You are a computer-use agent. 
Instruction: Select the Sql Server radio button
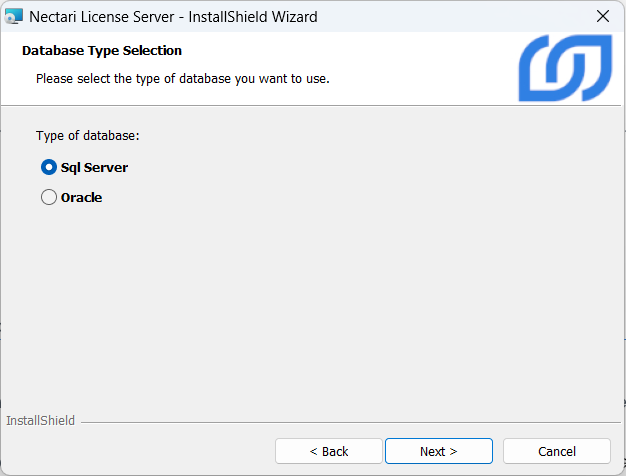click(x=48, y=167)
